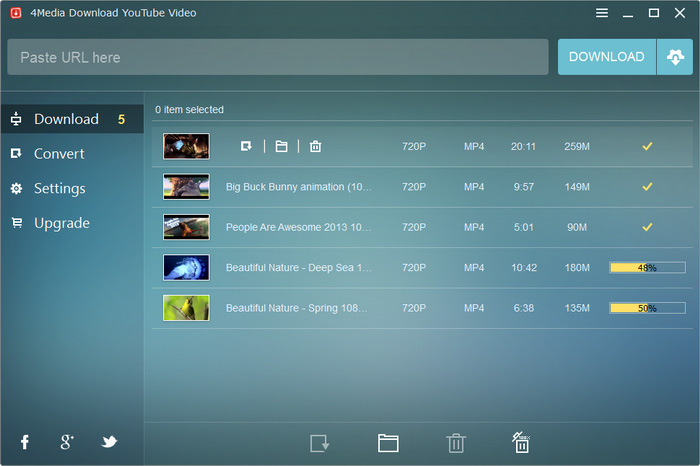Click the hamburger menu icon in title bar
The height and width of the screenshot is (466, 700).
click(x=601, y=13)
